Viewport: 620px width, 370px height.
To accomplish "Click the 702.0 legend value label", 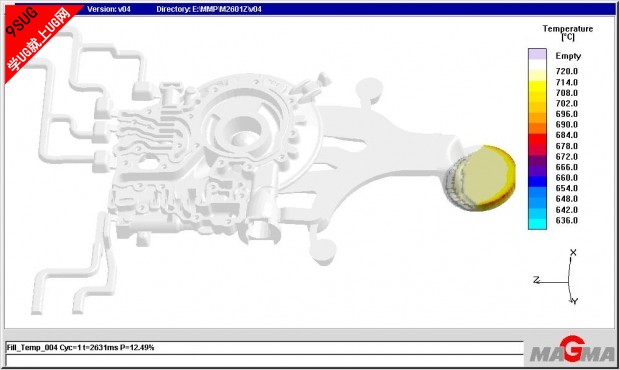I will (x=567, y=104).
